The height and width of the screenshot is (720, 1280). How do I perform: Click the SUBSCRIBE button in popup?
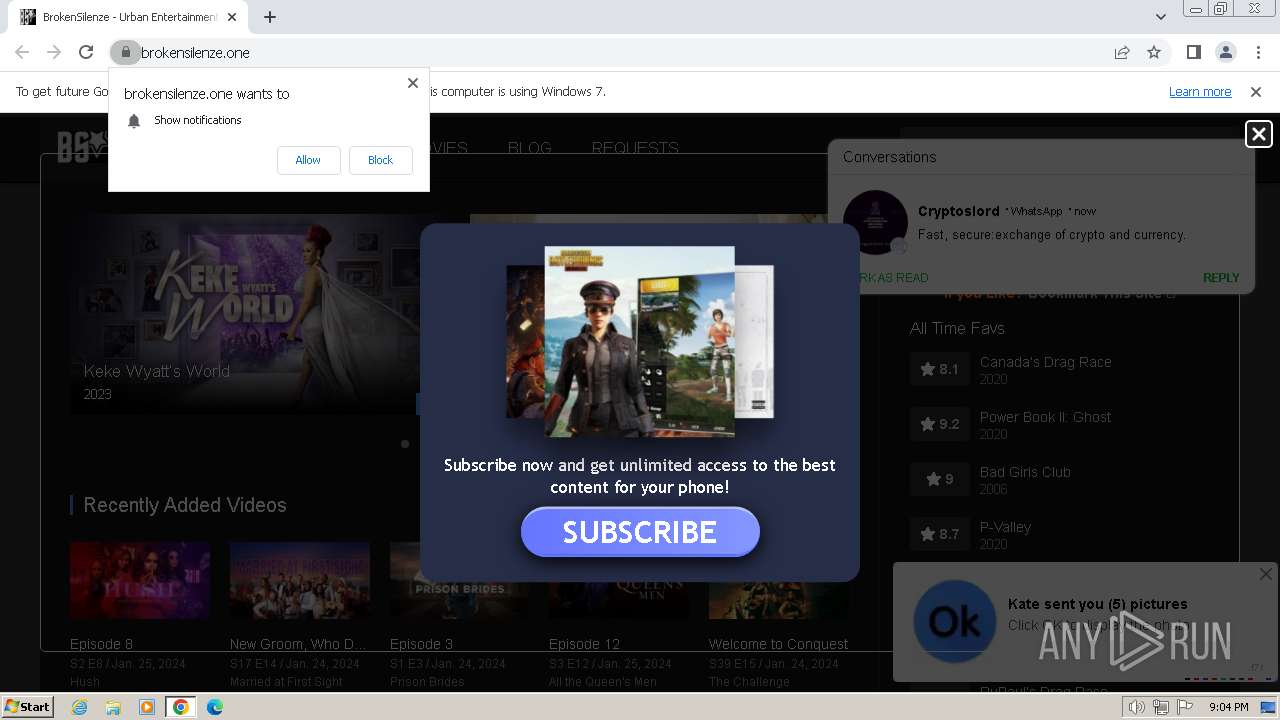pos(640,532)
